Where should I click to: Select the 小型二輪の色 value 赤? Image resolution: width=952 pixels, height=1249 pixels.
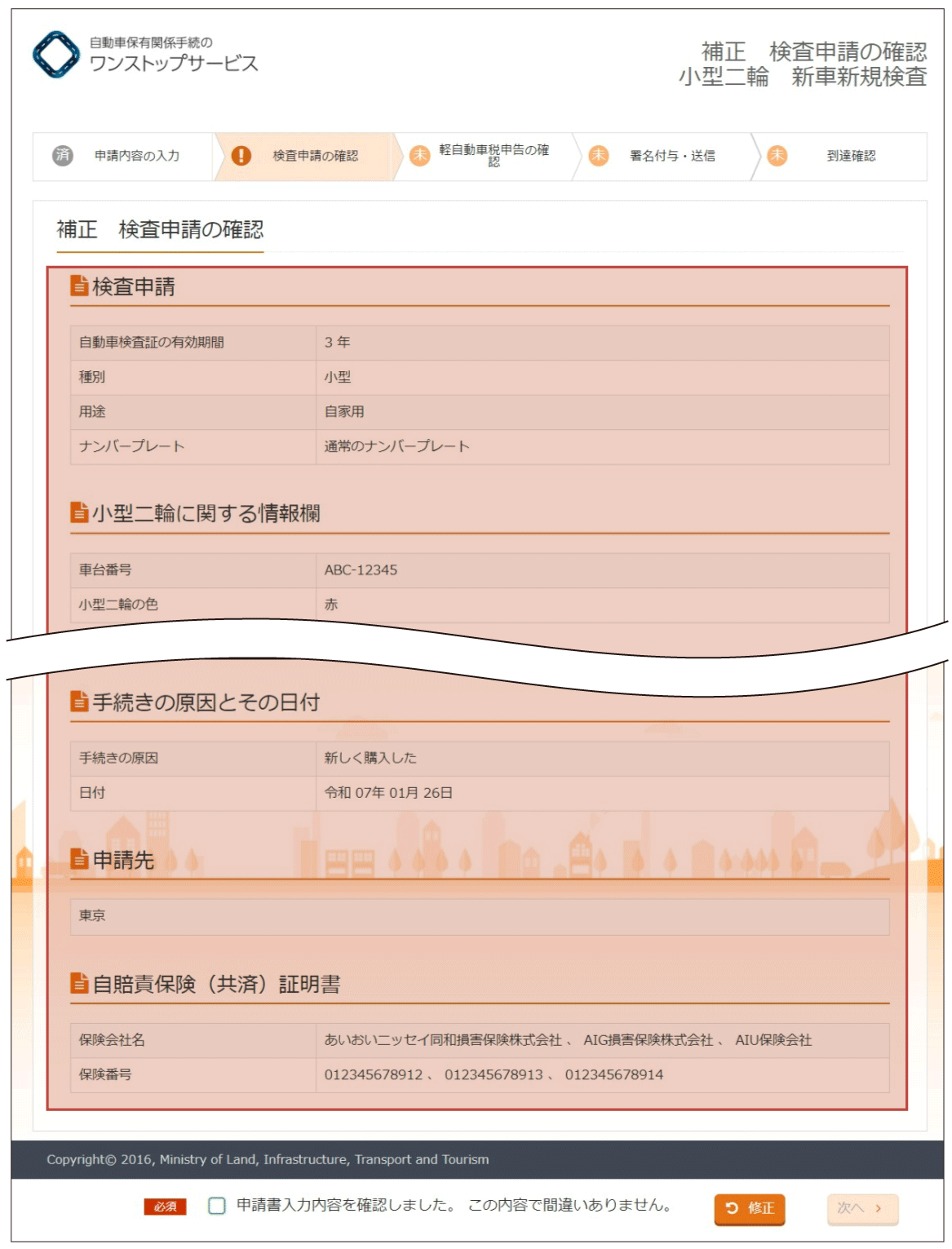click(x=330, y=605)
